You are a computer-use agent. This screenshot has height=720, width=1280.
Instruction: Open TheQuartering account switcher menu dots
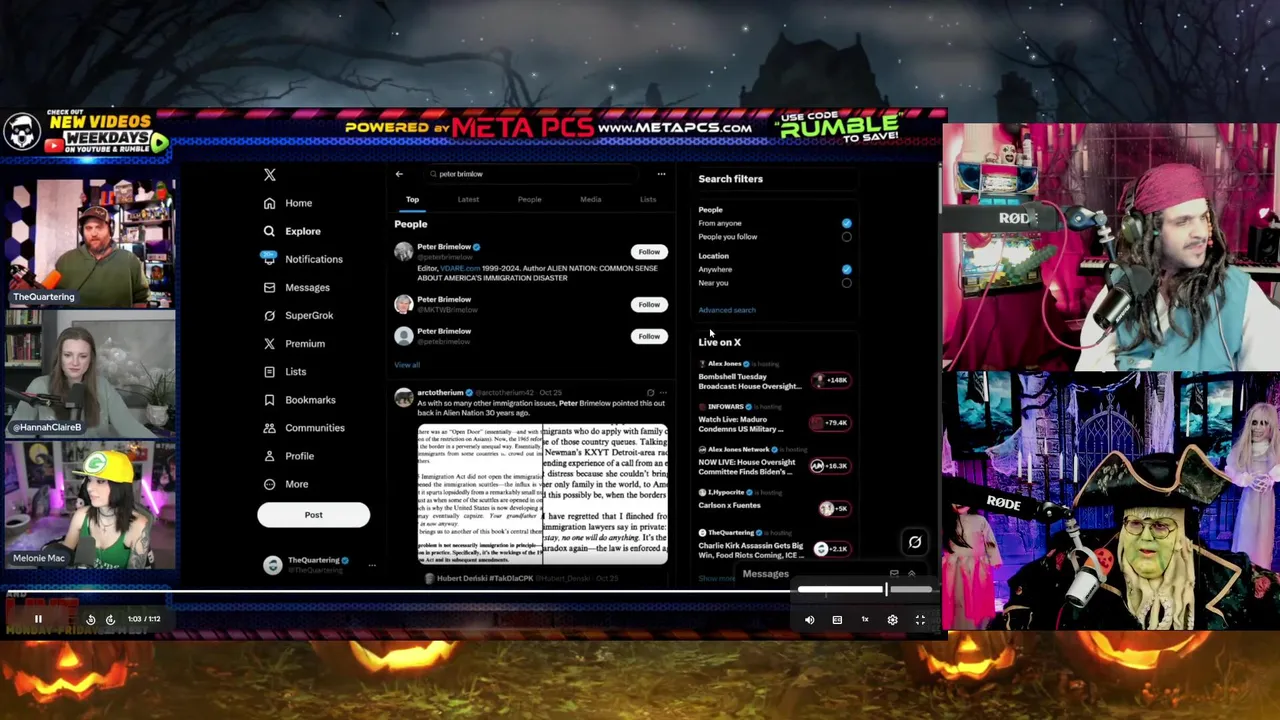[x=372, y=565]
